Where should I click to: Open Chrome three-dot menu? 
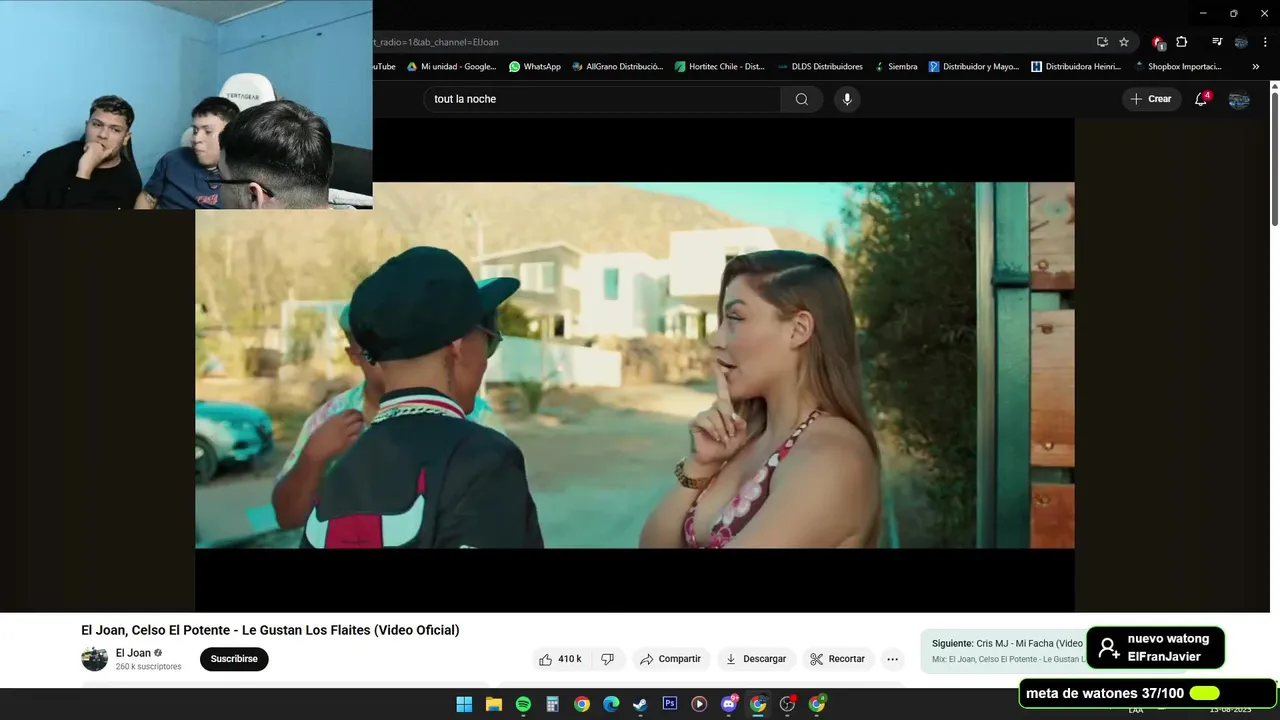pyautogui.click(x=1263, y=42)
